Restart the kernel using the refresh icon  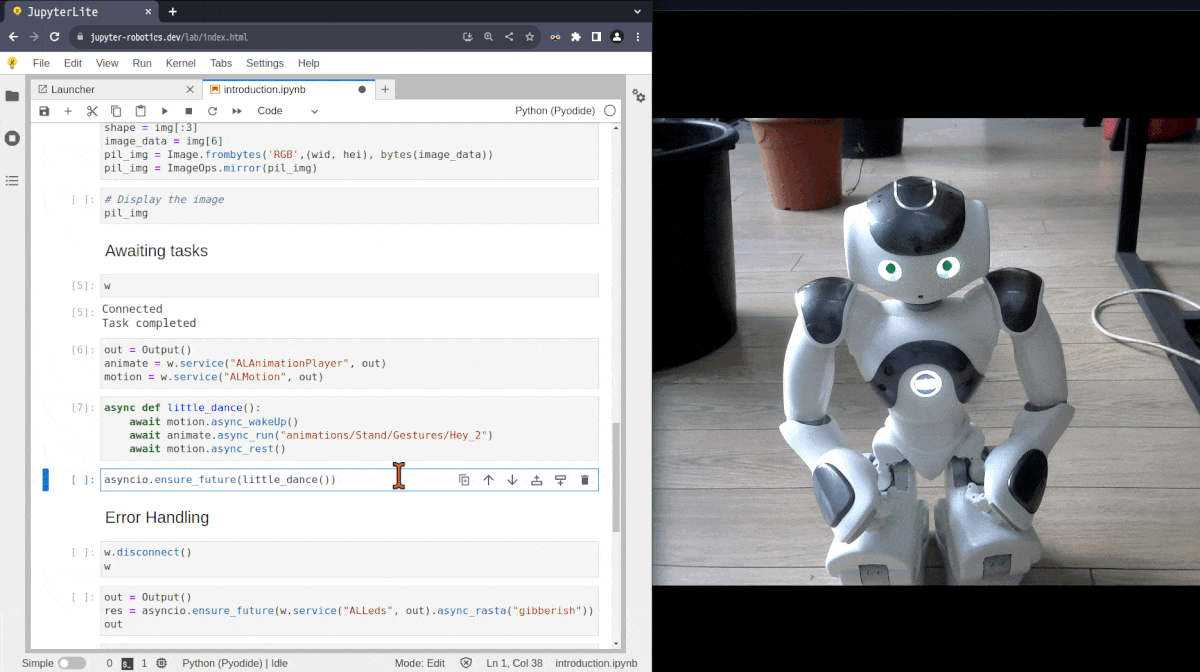click(x=212, y=111)
